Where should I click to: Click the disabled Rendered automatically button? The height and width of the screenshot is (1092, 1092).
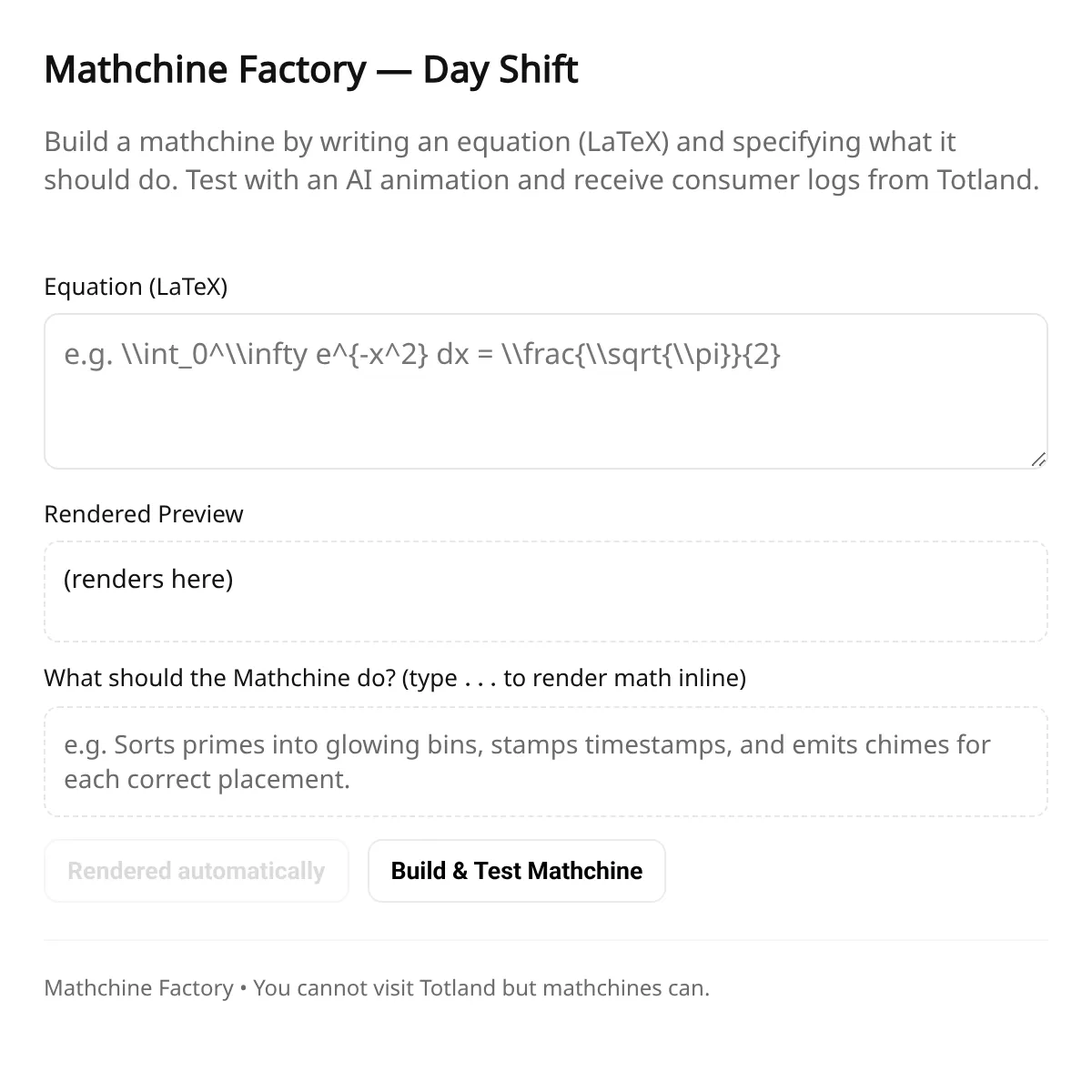197,871
